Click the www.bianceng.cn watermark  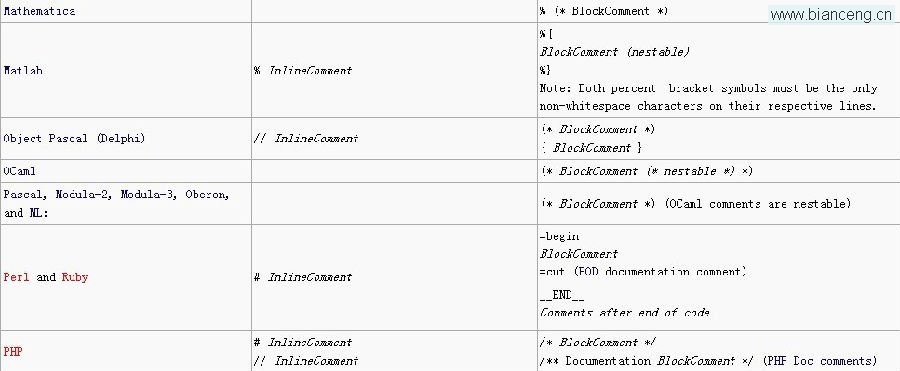click(831, 15)
